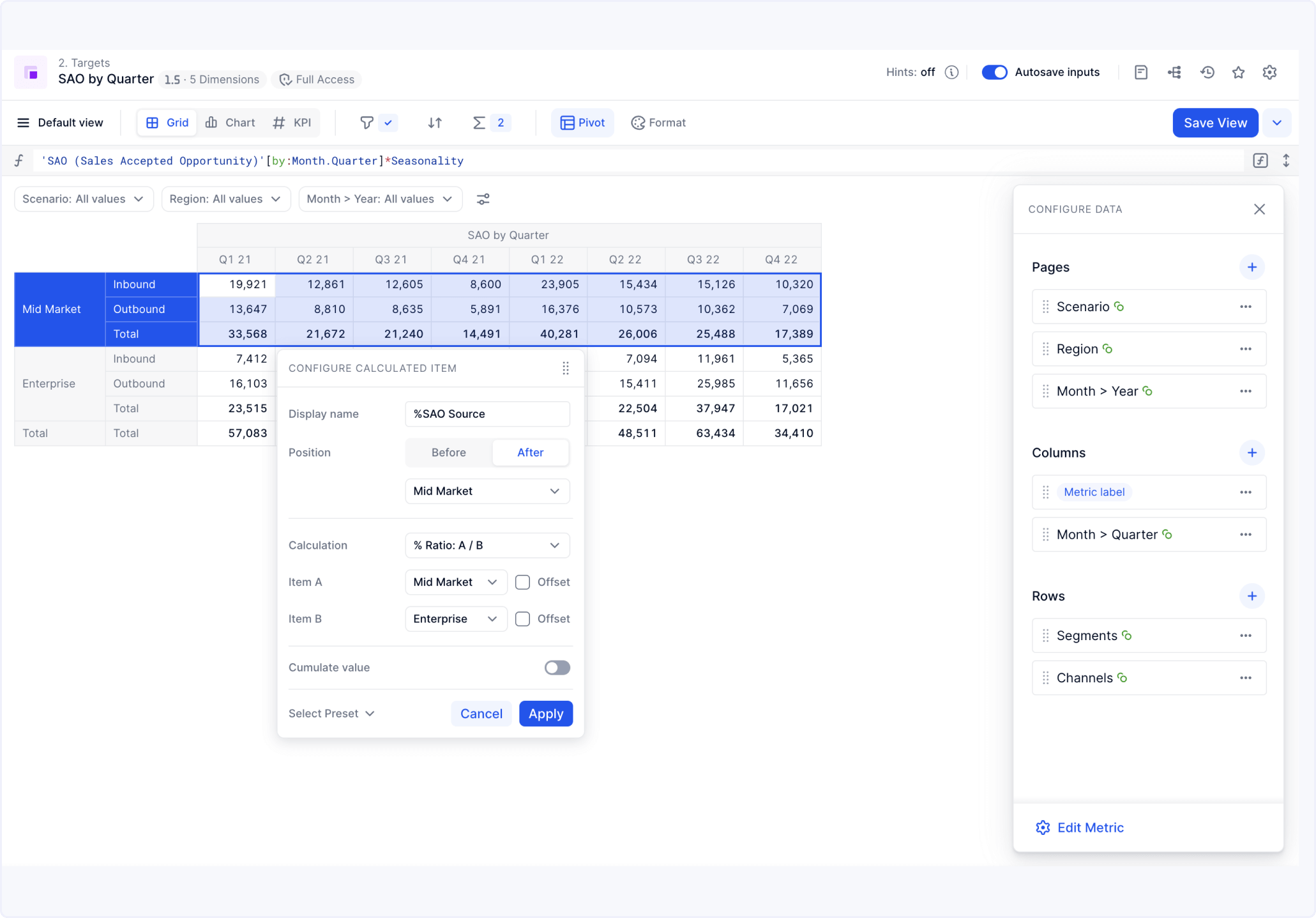The image size is (1316, 918).
Task: Expand the Select Preset dropdown
Action: point(331,714)
